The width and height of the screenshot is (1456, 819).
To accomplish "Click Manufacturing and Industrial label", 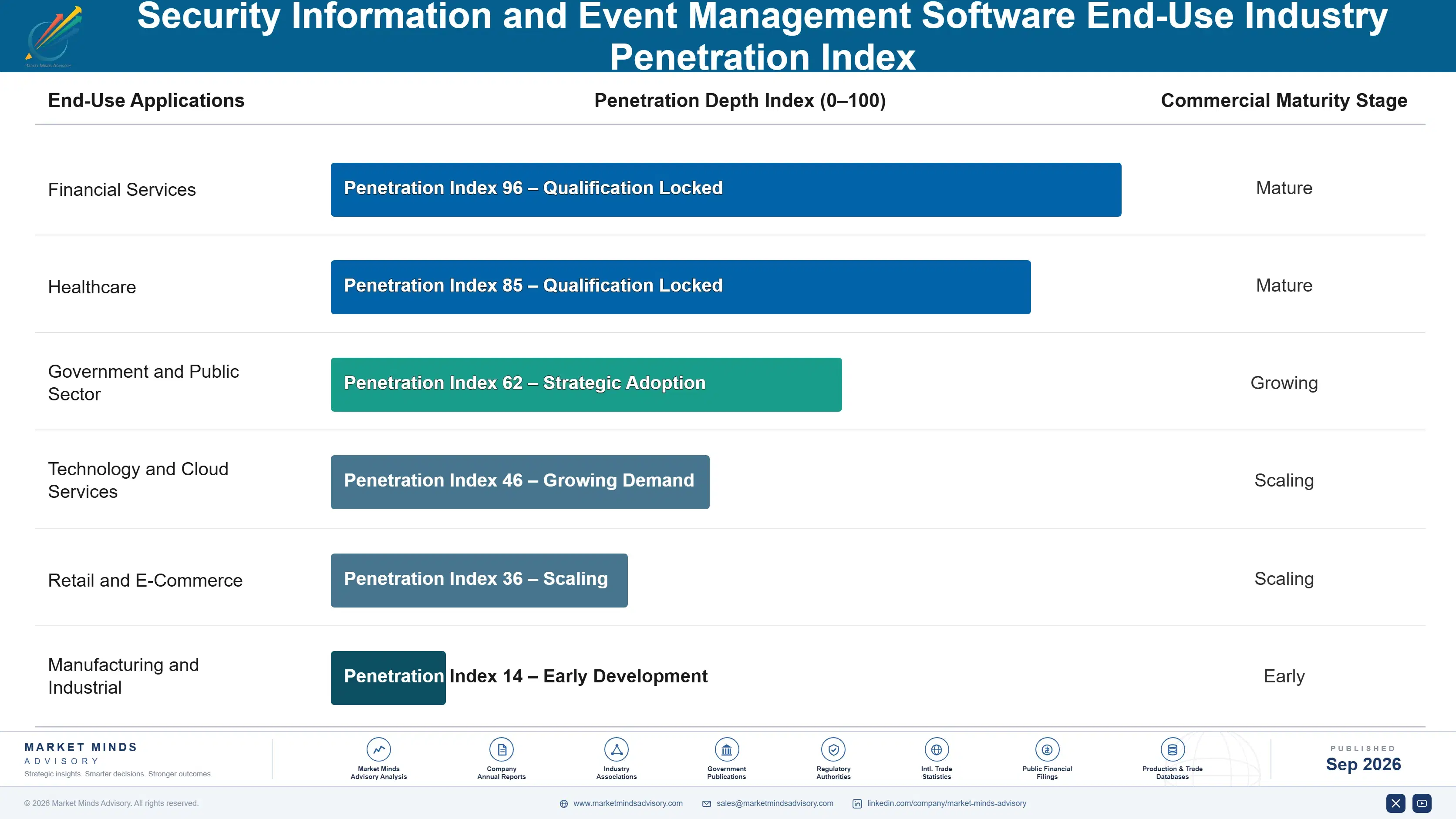I will (x=124, y=676).
